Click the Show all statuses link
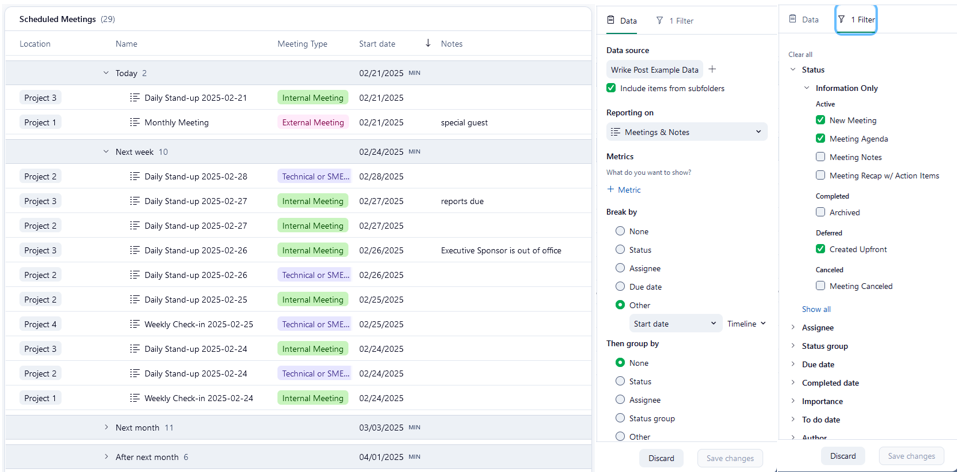This screenshot has height=474, width=962. click(x=817, y=309)
